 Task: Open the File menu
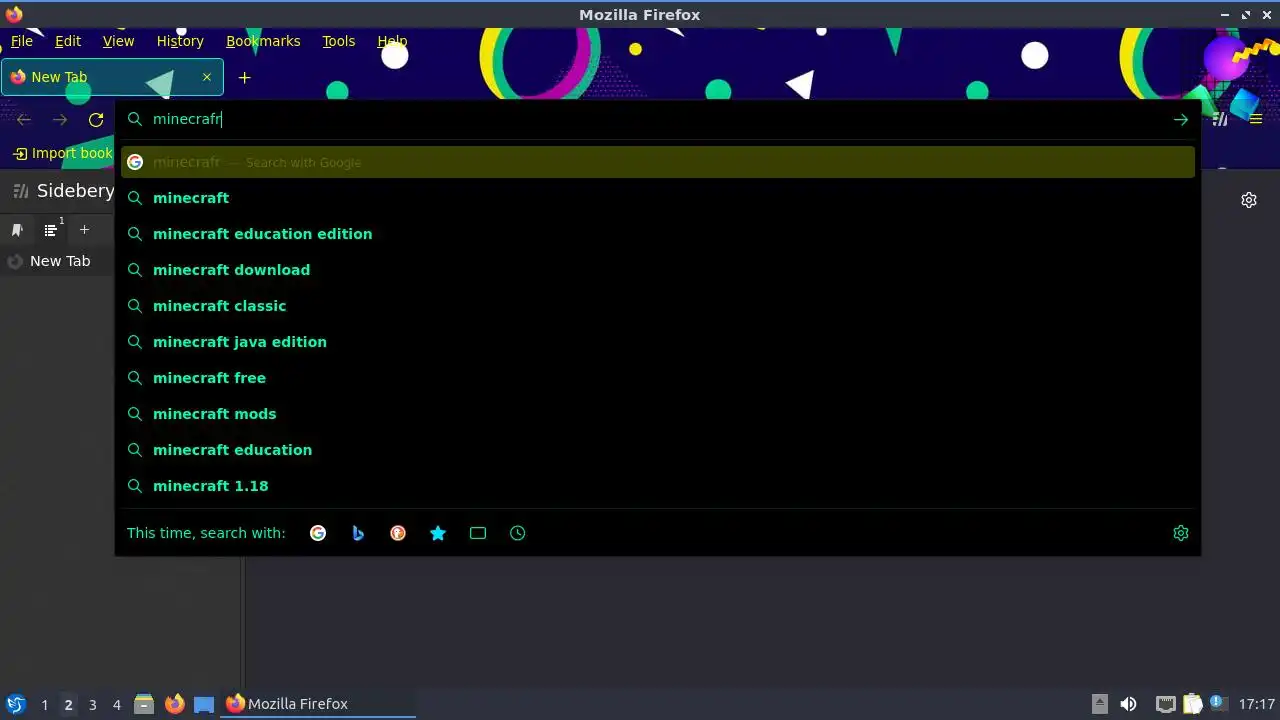(22, 41)
